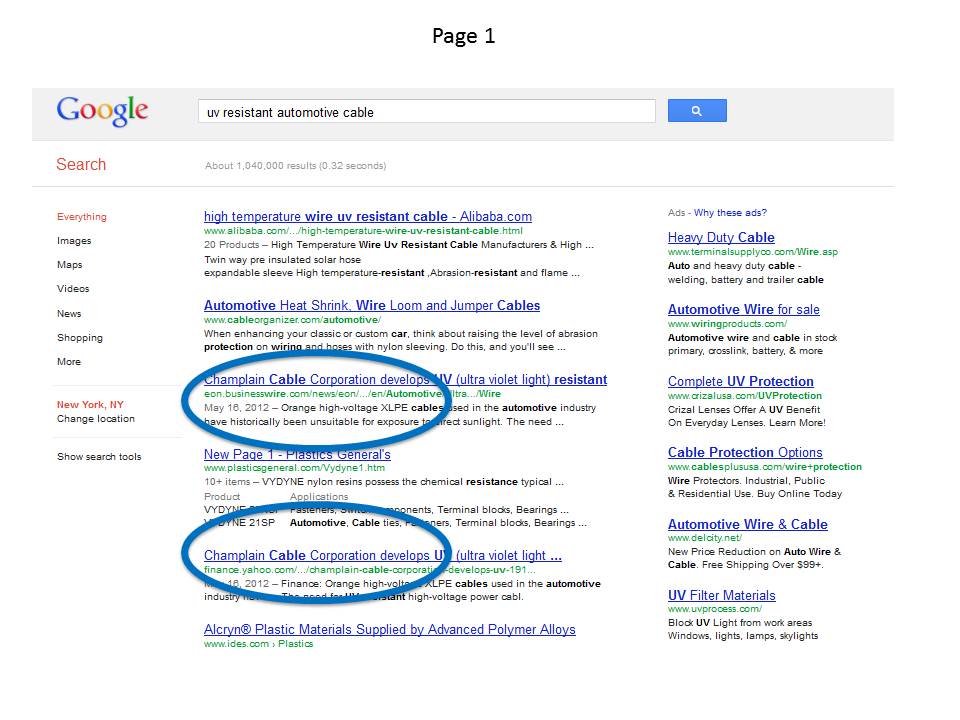
Task: Open UV Filter Materials ad
Action: coord(721,596)
